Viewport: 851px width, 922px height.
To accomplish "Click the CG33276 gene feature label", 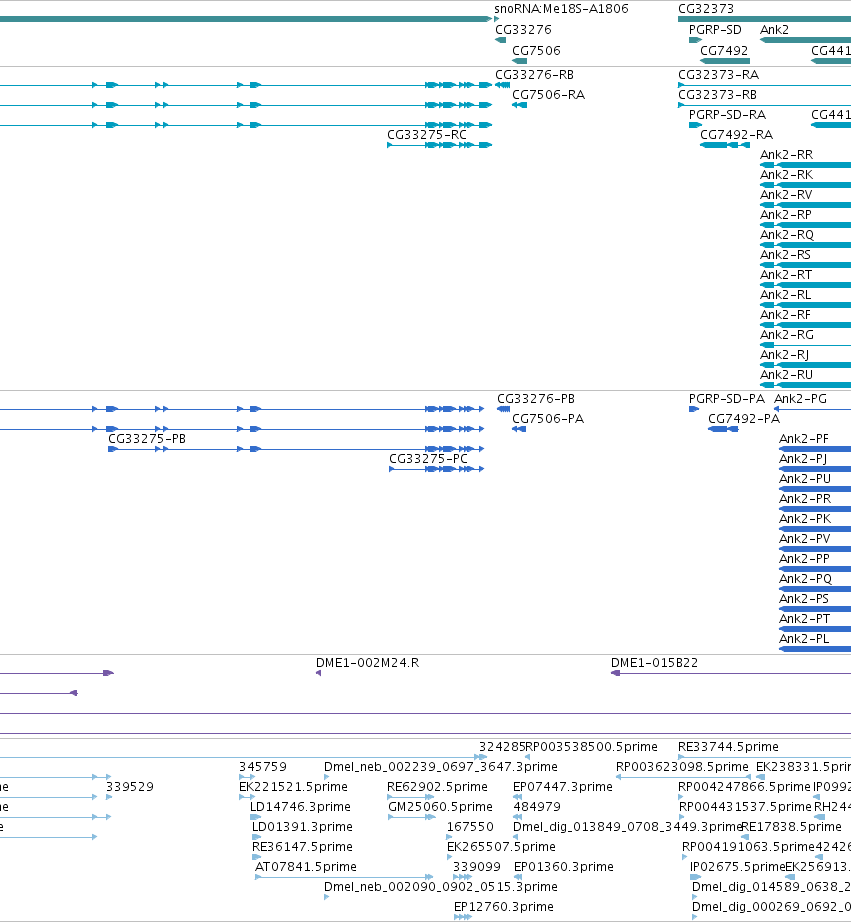I will coord(523,30).
